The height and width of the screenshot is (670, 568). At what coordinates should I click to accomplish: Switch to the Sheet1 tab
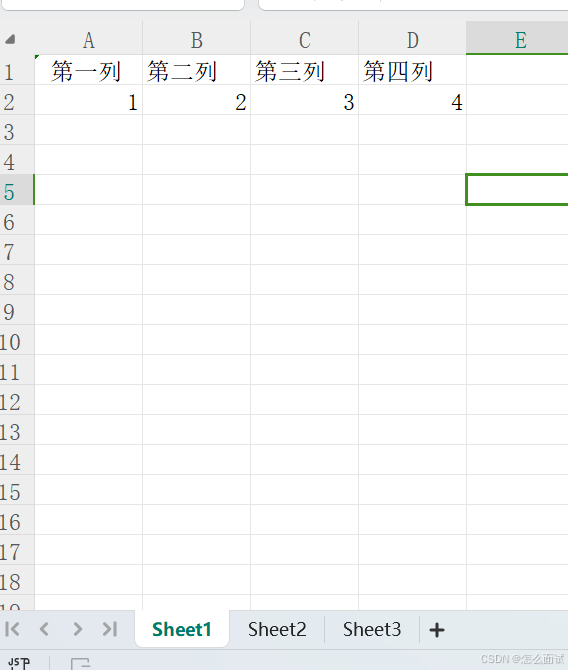pos(182,629)
